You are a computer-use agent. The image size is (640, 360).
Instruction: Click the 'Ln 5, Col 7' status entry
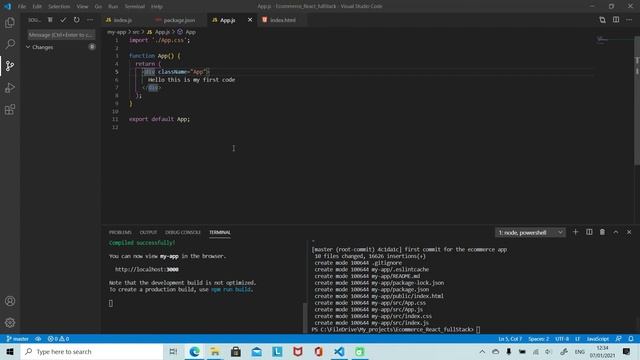pos(509,339)
